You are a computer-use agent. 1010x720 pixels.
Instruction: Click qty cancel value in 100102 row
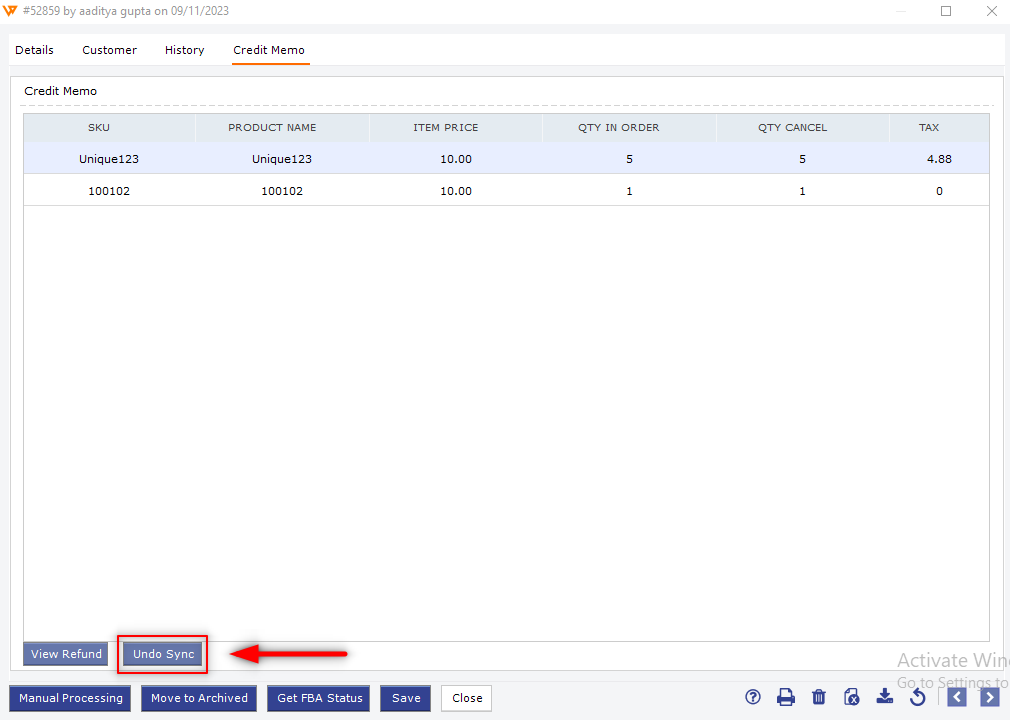coord(802,191)
